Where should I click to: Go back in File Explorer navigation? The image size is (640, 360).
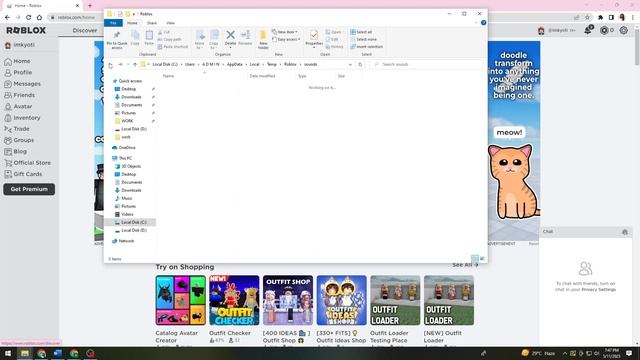[111, 64]
